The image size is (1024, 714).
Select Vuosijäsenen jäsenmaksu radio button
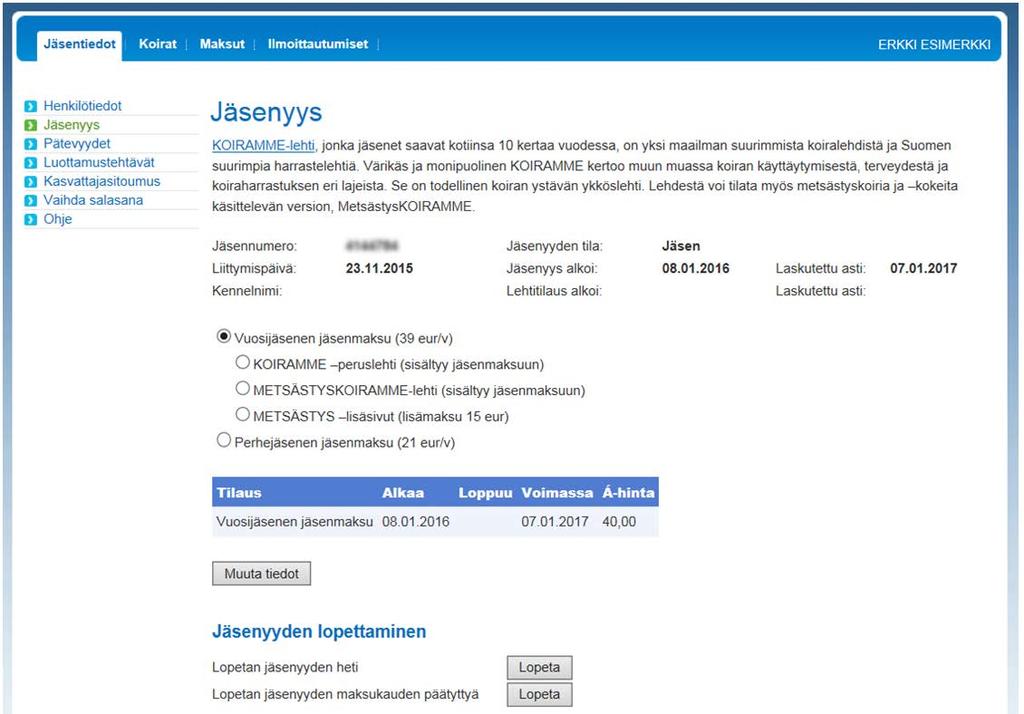coord(223,336)
